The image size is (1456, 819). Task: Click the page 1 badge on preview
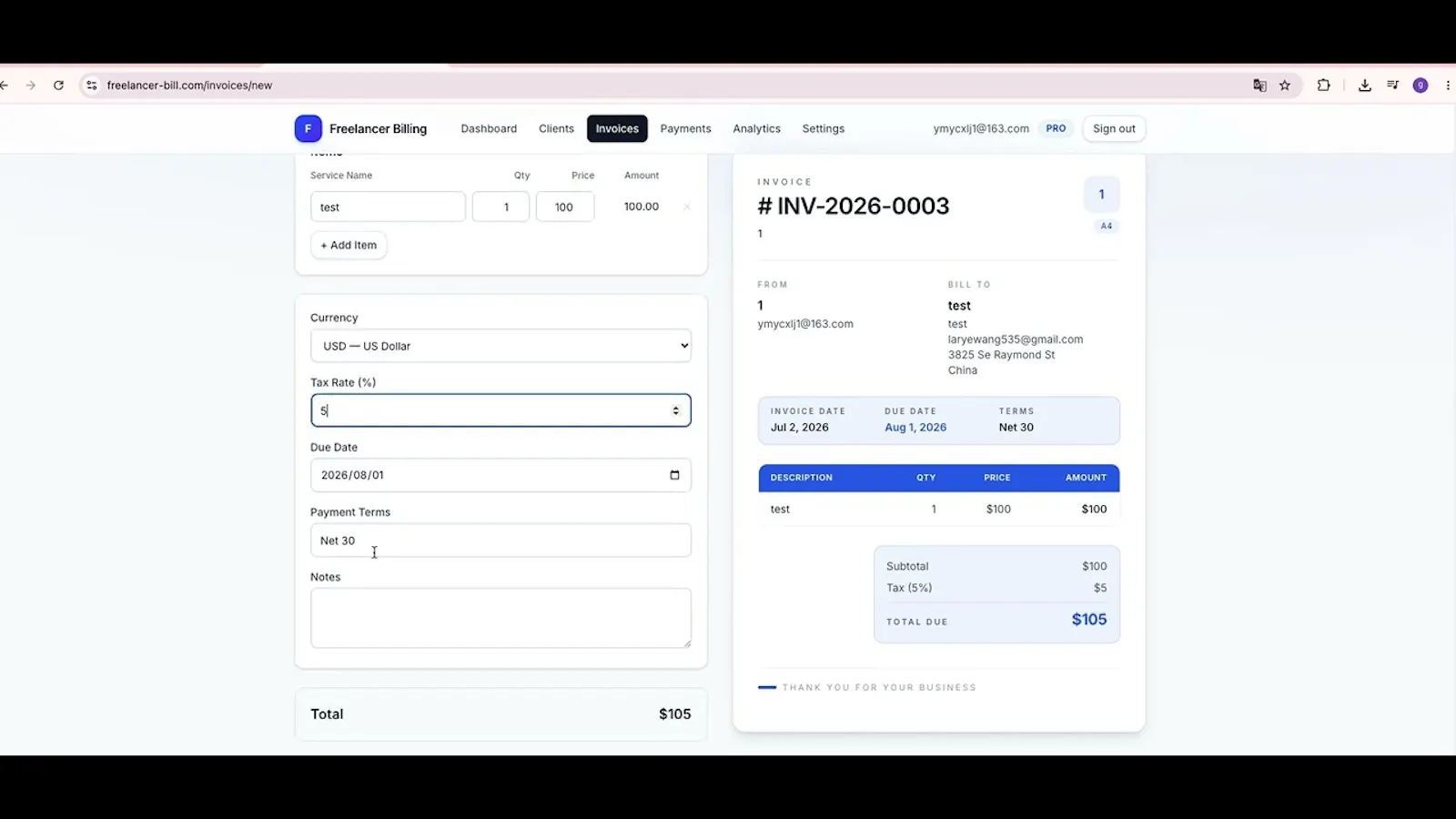(x=1101, y=194)
